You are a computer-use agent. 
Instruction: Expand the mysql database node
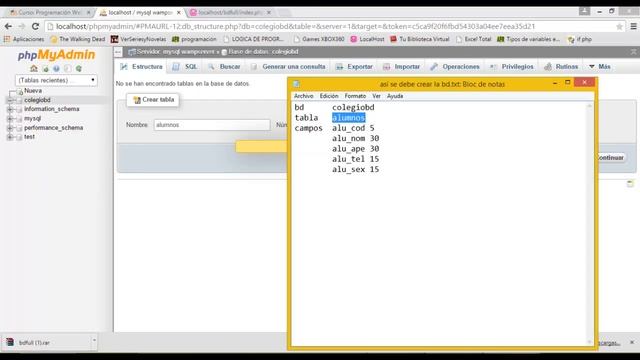[x=10, y=119]
